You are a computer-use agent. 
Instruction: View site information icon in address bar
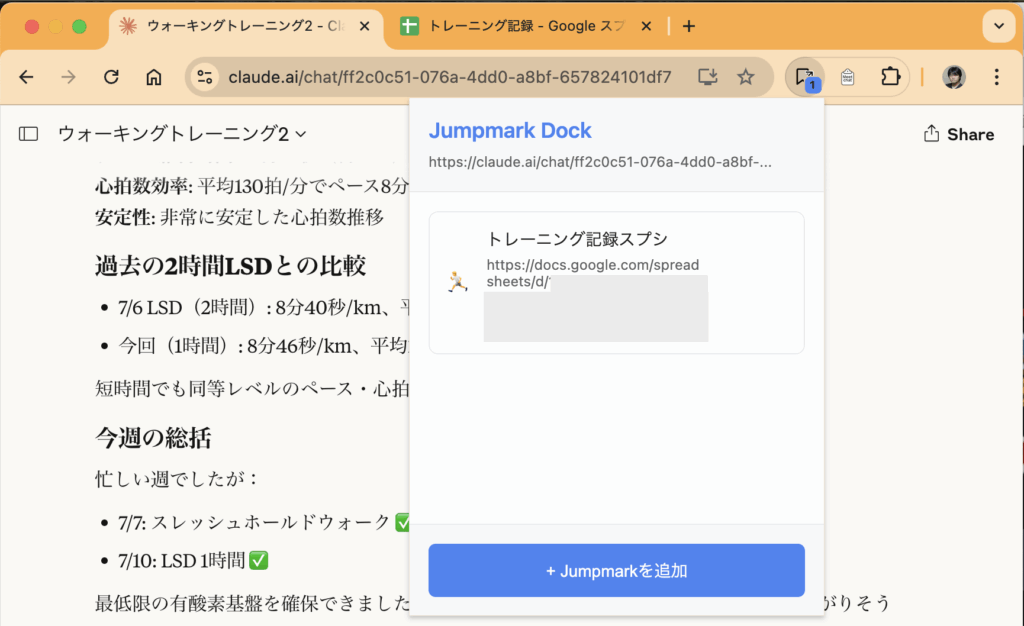point(204,77)
